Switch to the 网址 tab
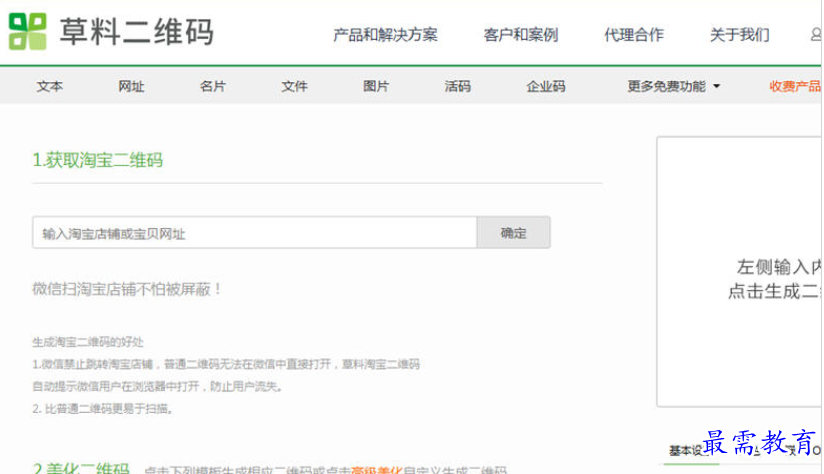 [131, 86]
